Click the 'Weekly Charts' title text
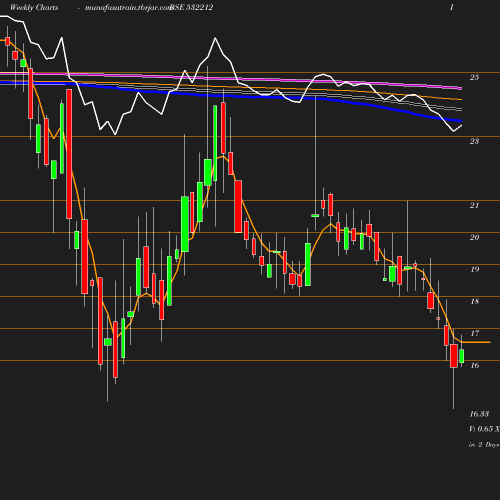Image resolution: width=500 pixels, height=500 pixels. [34, 7]
